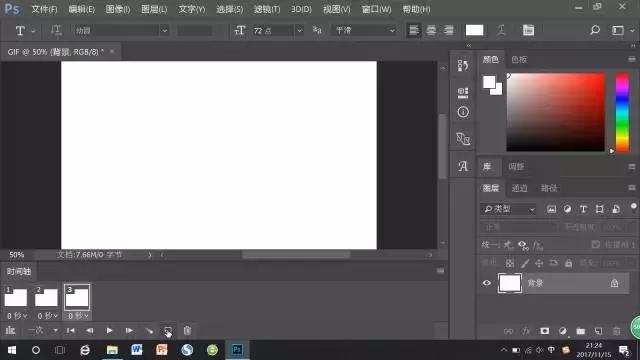The height and width of the screenshot is (360, 640).
Task: Select timeline frame 1 thumbnail
Action: coord(16,297)
